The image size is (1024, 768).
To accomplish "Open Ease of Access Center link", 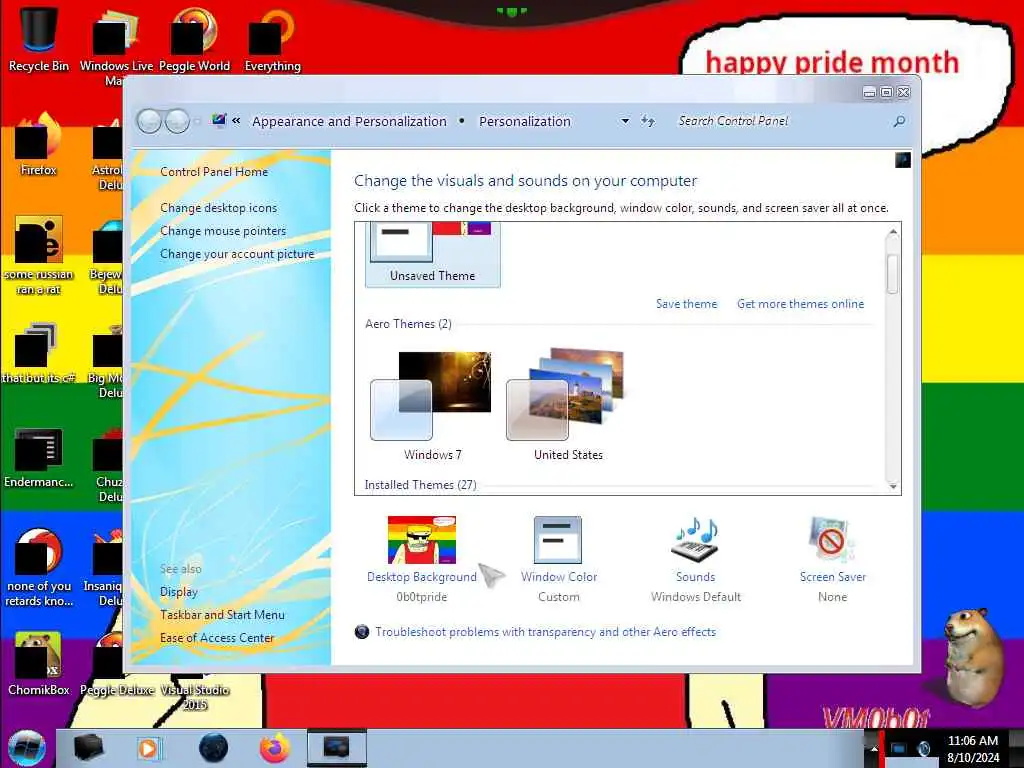I will pos(217,637).
